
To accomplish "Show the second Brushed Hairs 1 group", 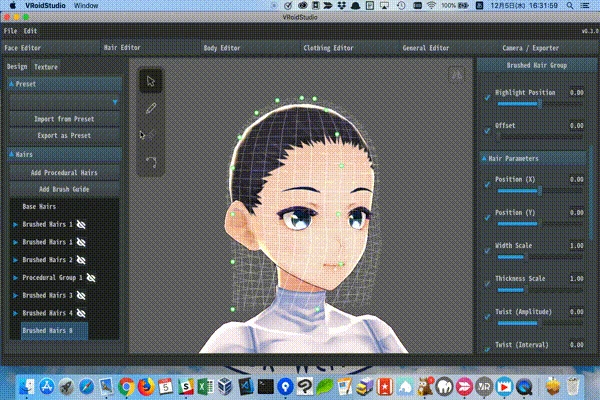I will [81, 242].
